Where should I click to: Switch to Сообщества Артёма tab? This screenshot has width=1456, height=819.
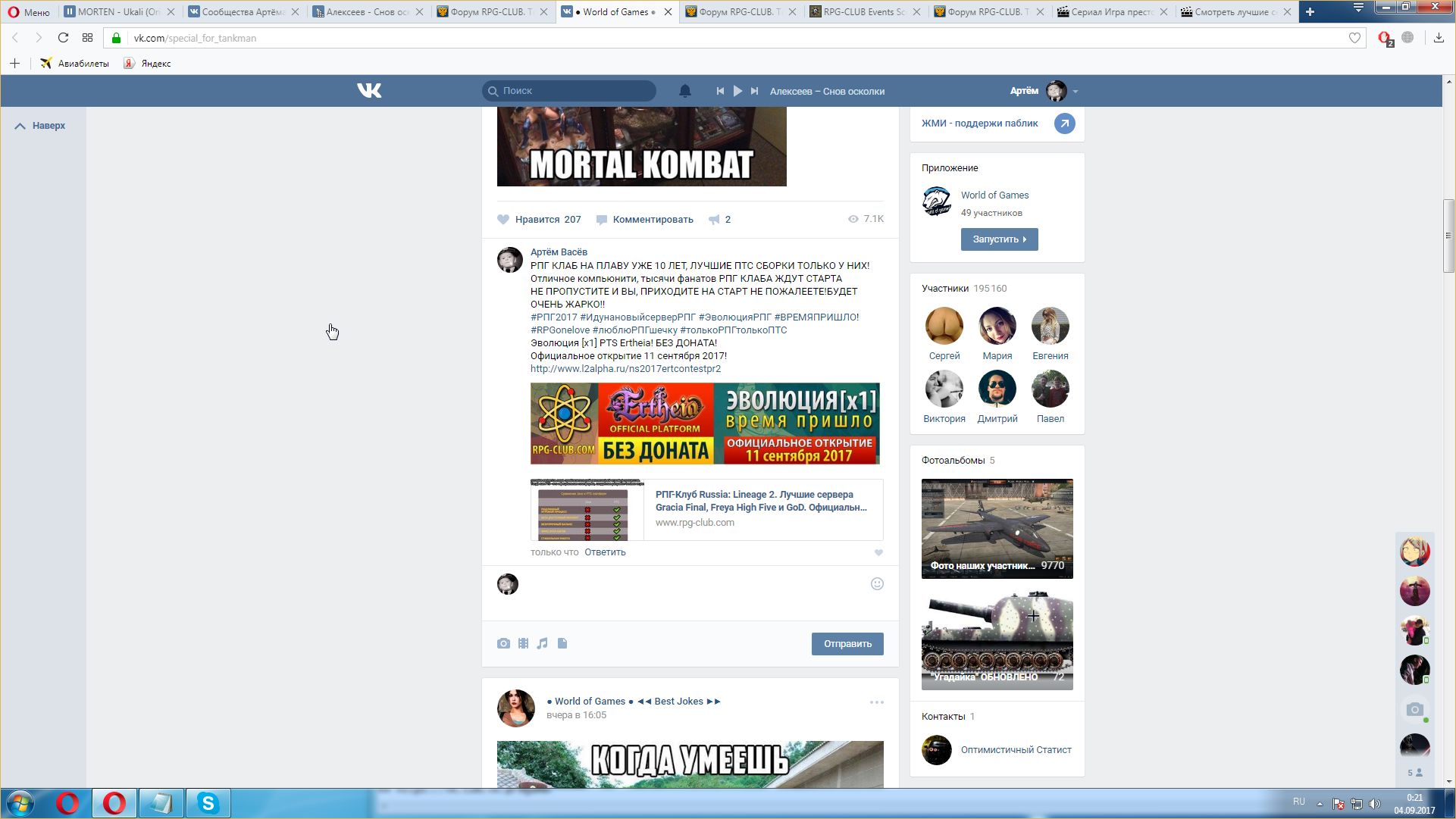point(243,11)
